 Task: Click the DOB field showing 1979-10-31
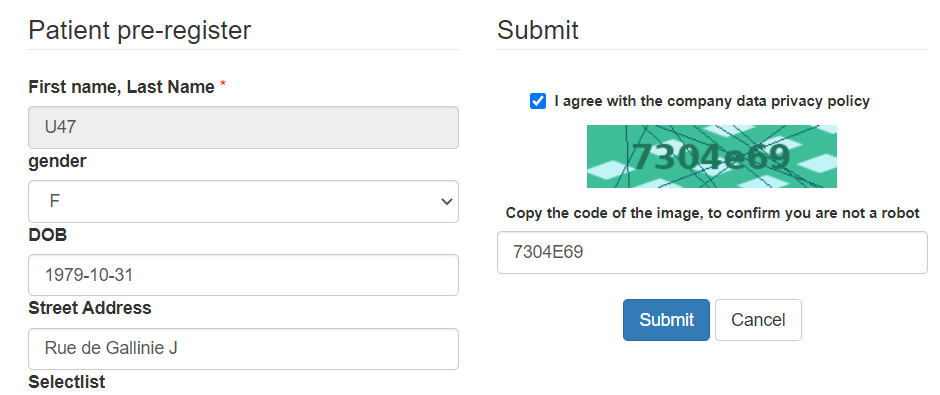click(x=243, y=275)
